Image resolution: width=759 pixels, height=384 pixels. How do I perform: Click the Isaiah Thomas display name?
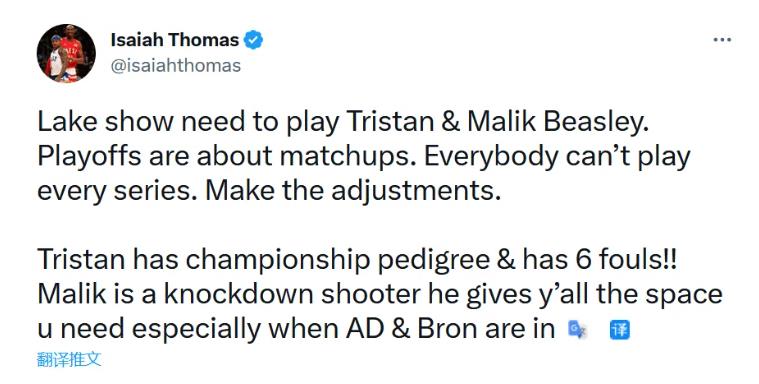175,40
